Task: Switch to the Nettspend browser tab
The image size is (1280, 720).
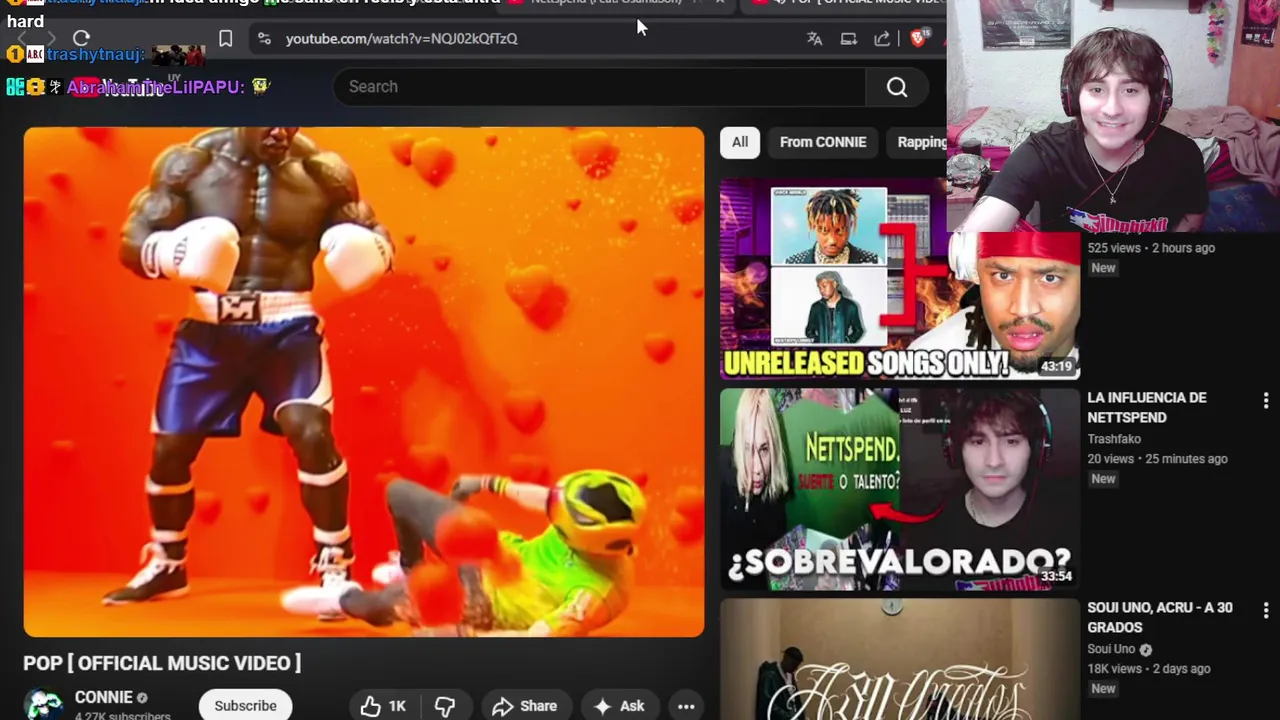Action: click(615, 3)
